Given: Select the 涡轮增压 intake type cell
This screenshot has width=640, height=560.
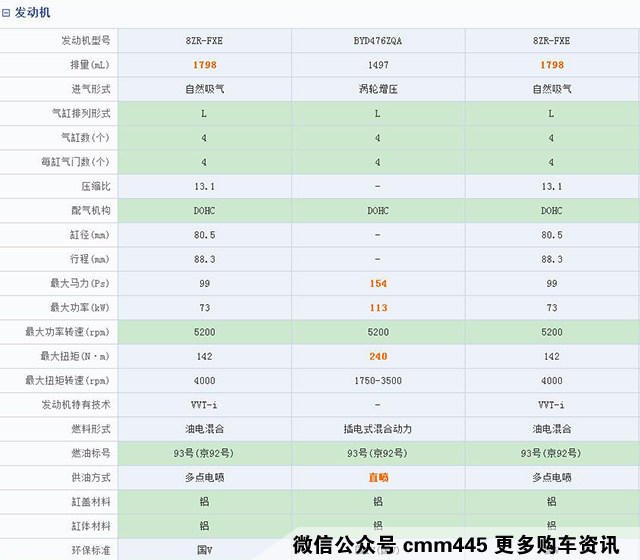Looking at the screenshot, I should tap(378, 89).
